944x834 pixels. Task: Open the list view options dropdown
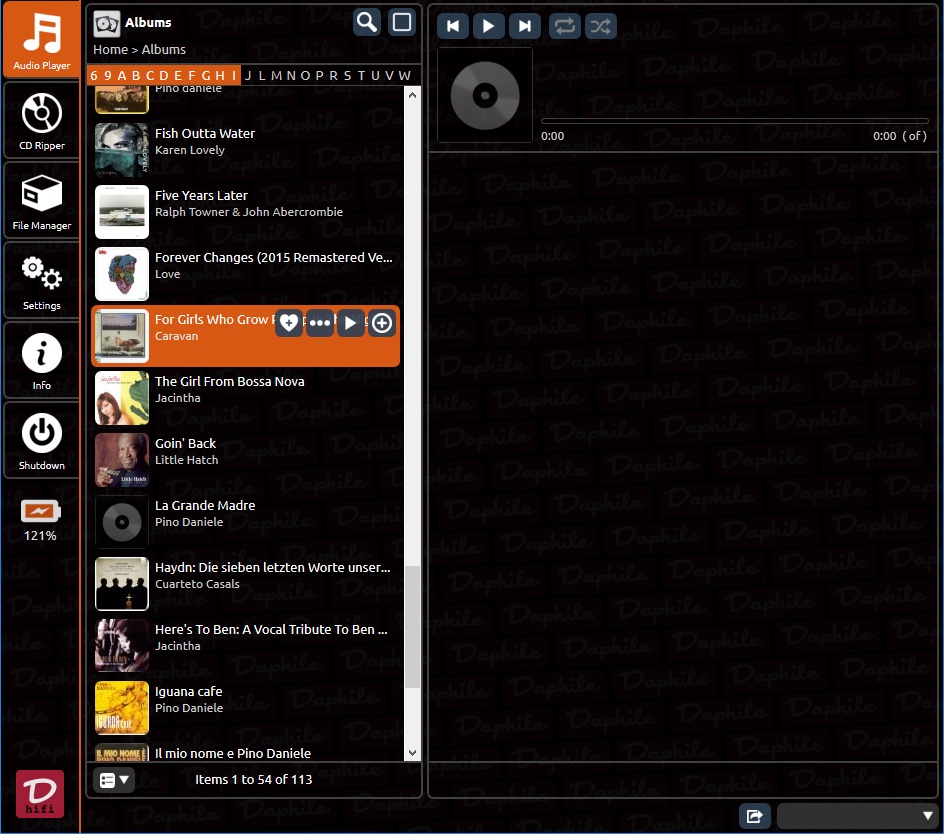coord(114,779)
